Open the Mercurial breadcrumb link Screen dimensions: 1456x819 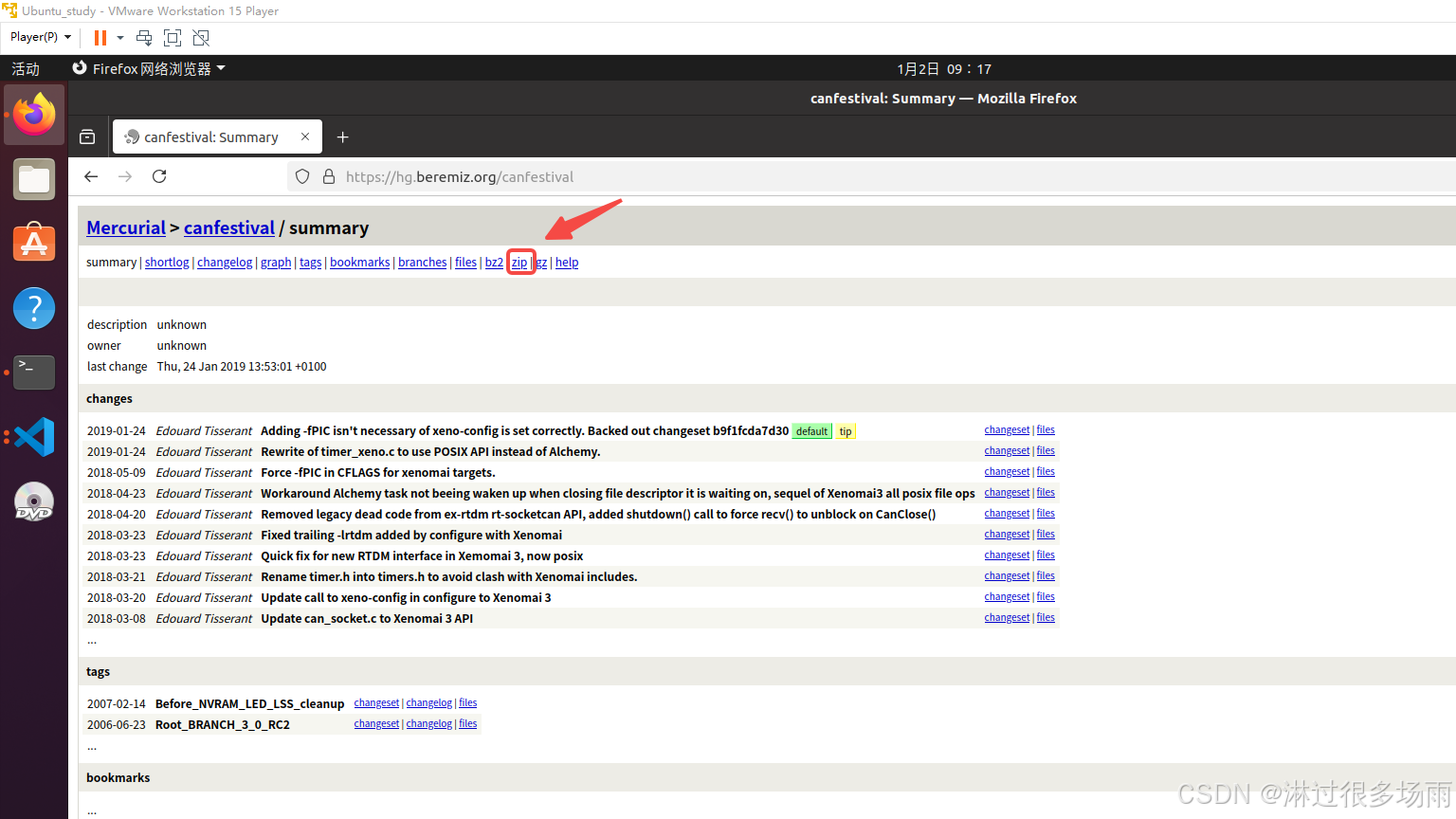pyautogui.click(x=126, y=227)
